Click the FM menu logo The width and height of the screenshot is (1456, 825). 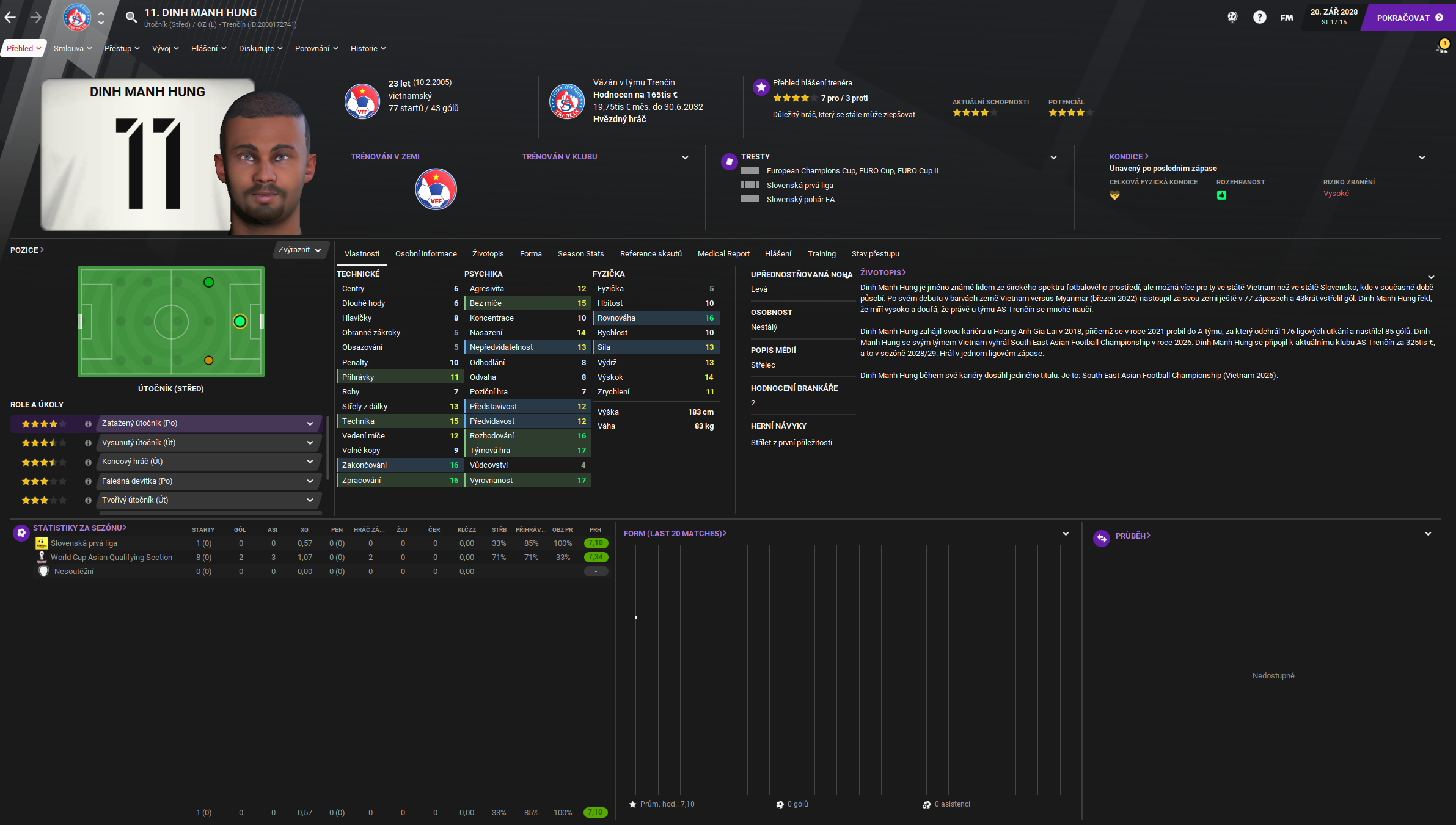[1287, 17]
